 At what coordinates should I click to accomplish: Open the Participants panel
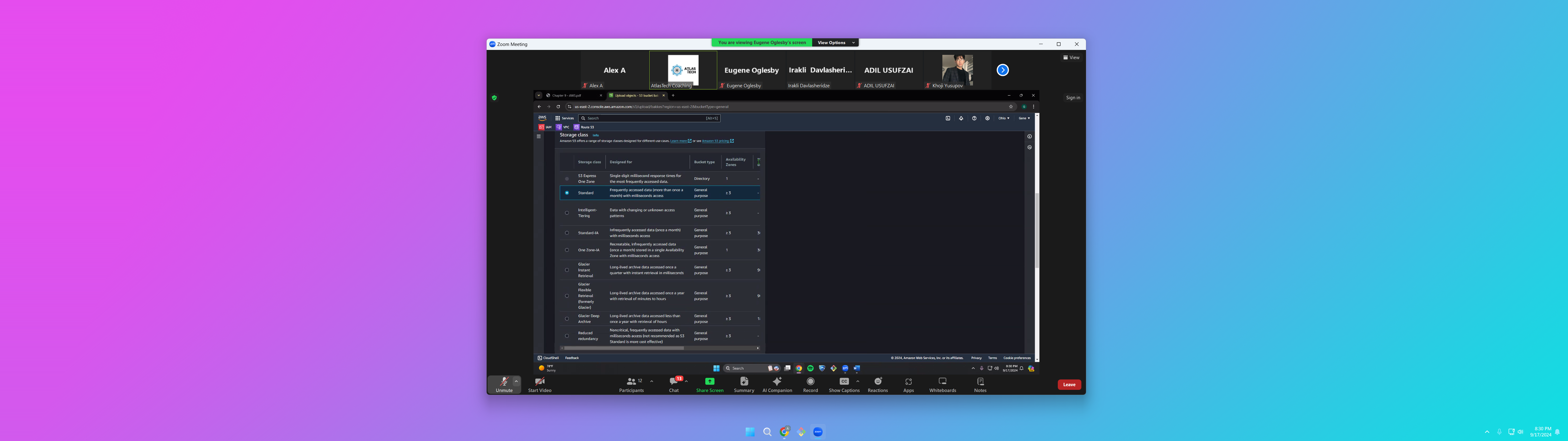(x=631, y=382)
